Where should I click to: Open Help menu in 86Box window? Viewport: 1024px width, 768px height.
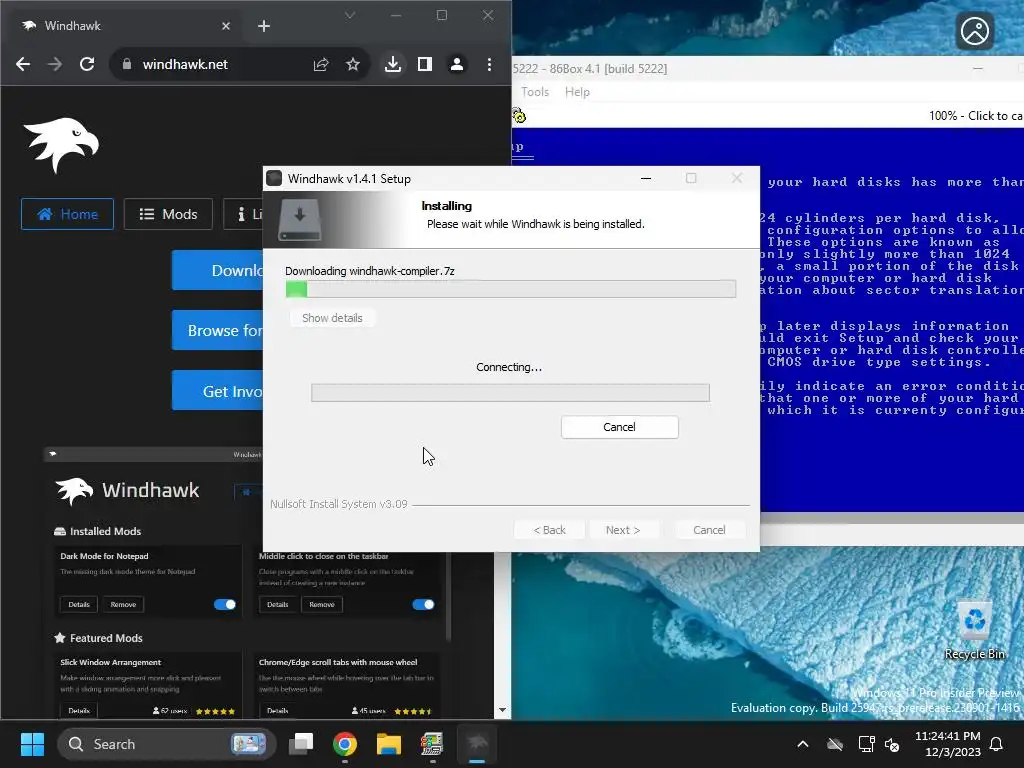coord(577,92)
